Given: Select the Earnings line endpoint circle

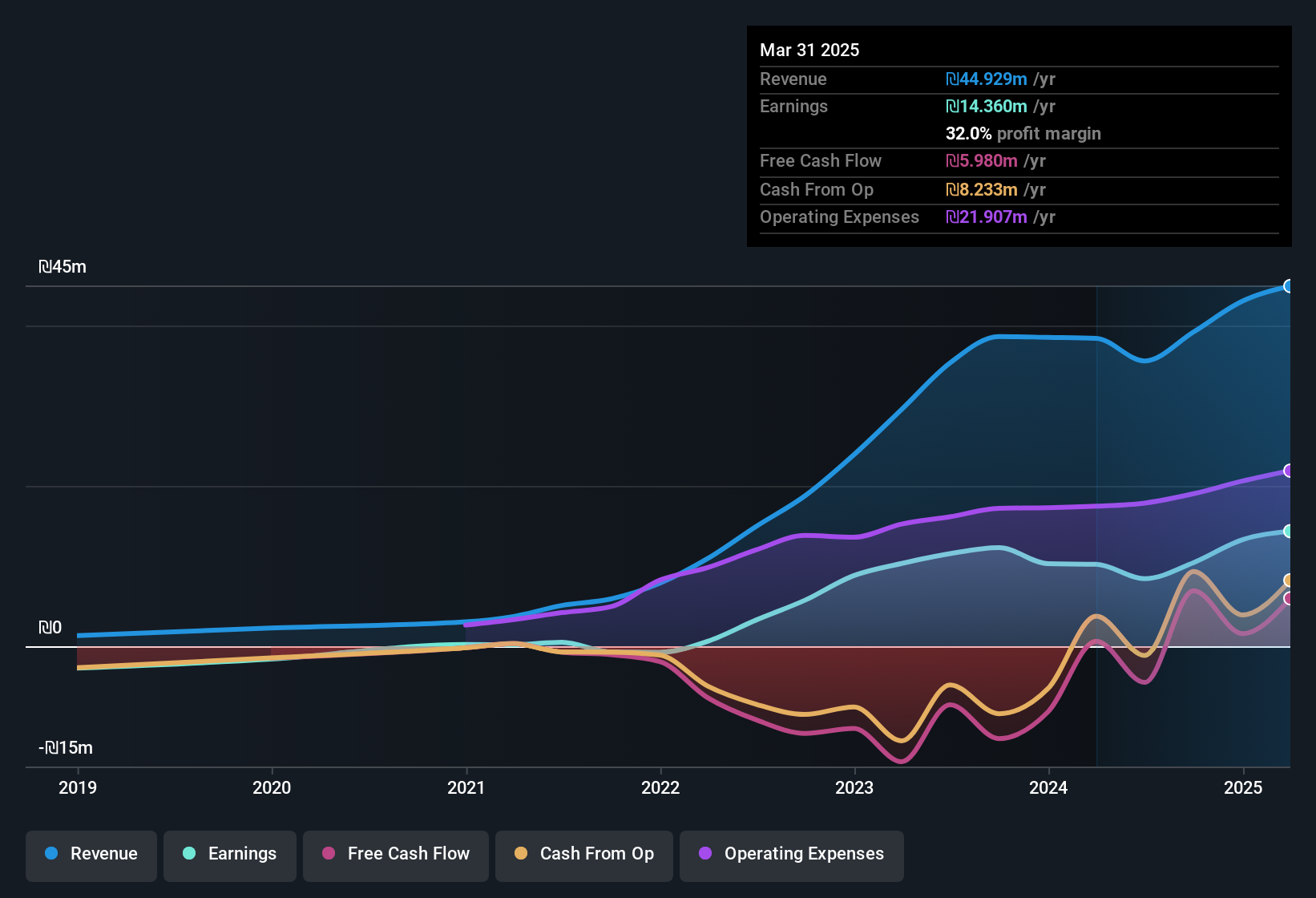Looking at the screenshot, I should coord(1289,532).
